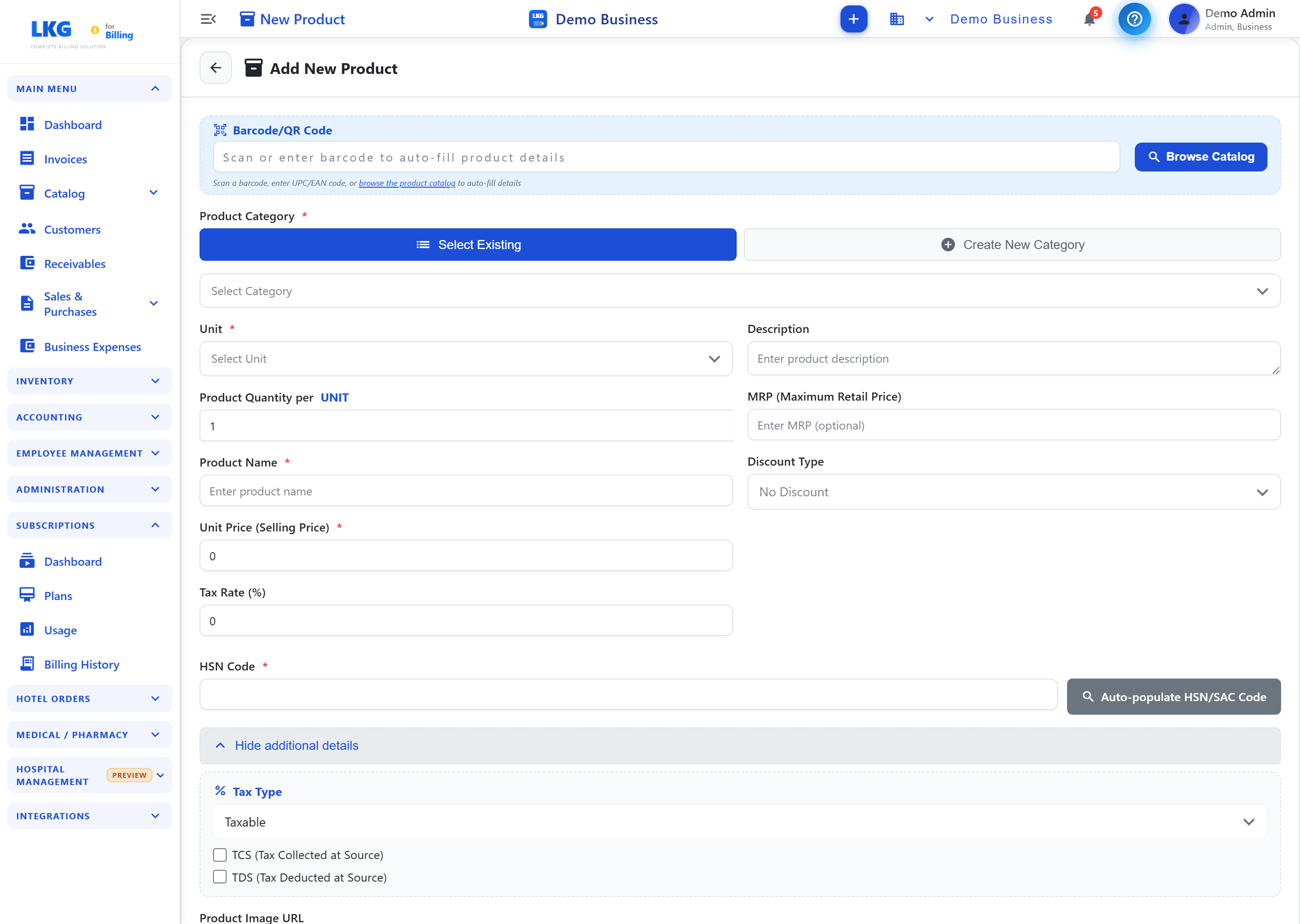
Task: Click the Invoices list icon
Action: pyautogui.click(x=27, y=158)
